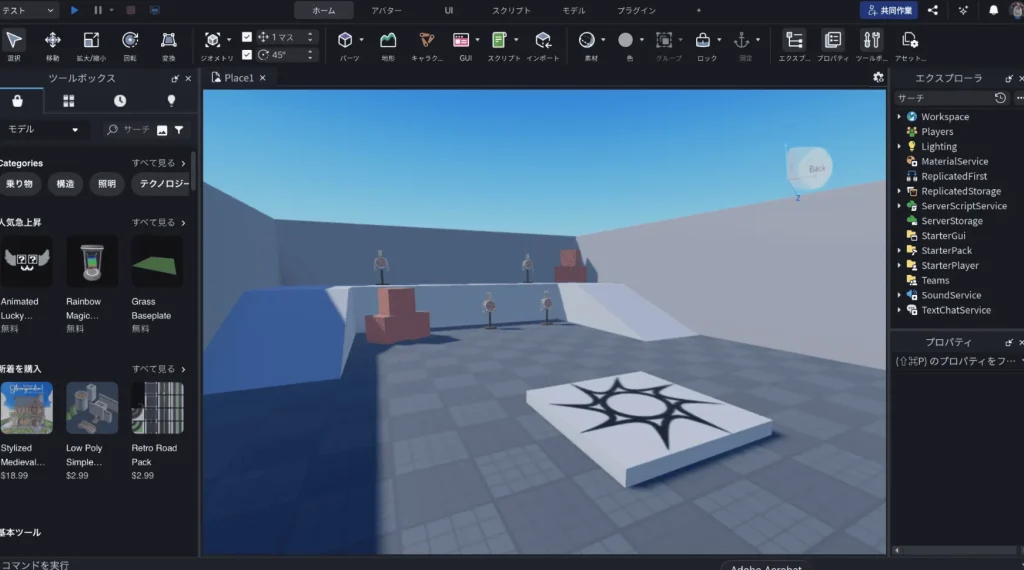Click the GUI toolbar icon
The width and height of the screenshot is (1024, 570).
click(461, 40)
